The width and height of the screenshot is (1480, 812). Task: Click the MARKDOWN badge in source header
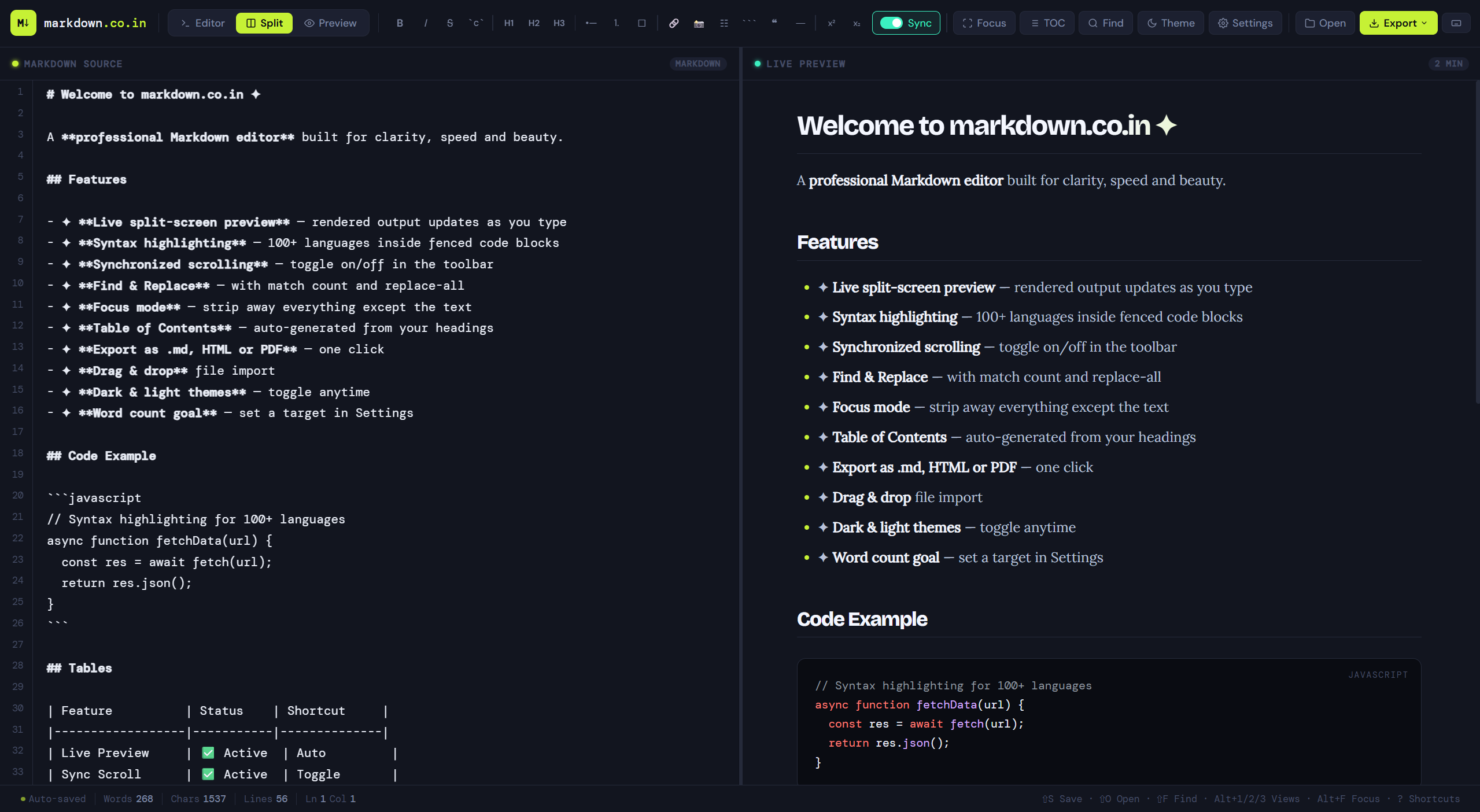(697, 64)
